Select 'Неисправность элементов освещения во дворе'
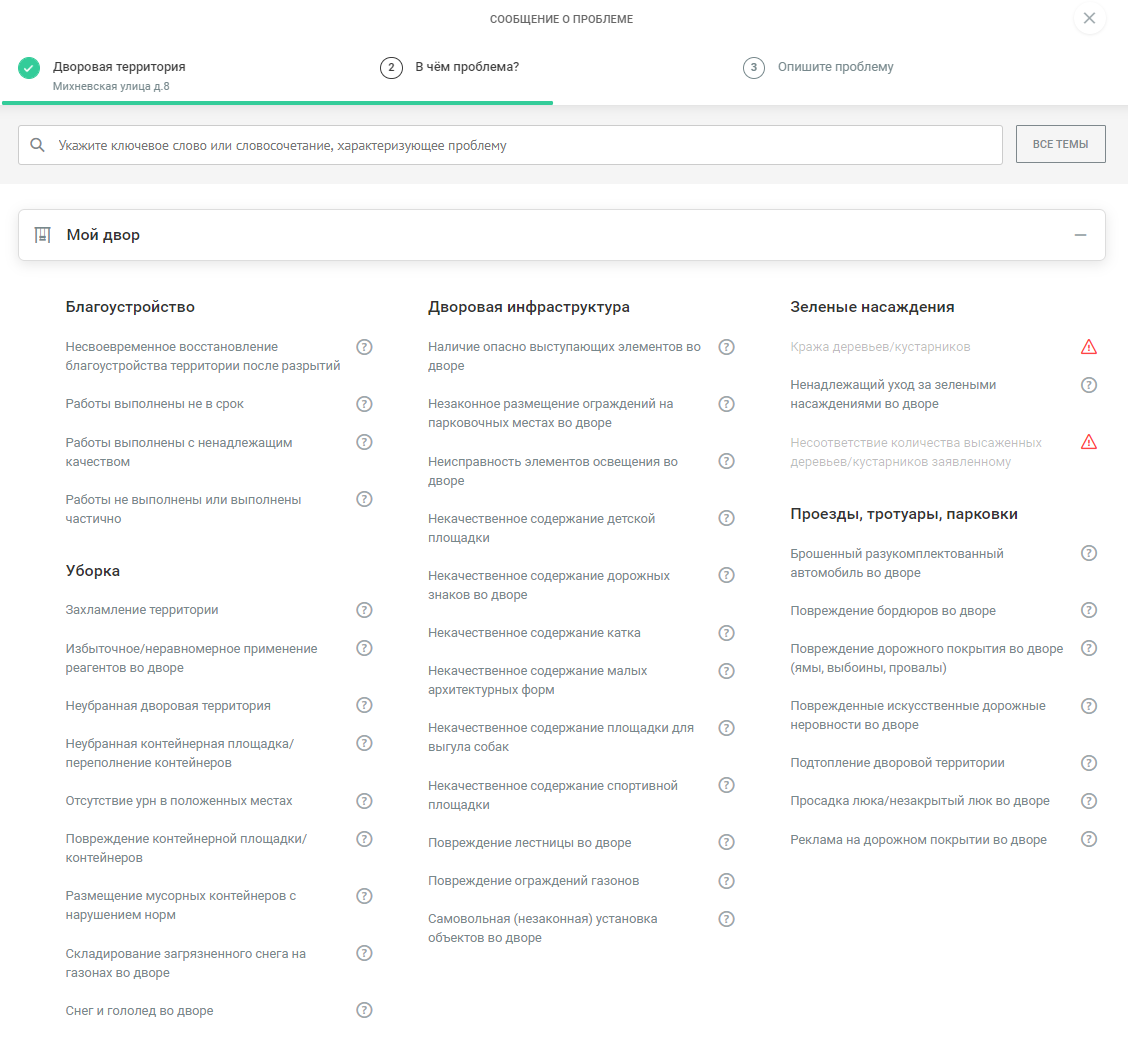The image size is (1128, 1047). (552, 471)
